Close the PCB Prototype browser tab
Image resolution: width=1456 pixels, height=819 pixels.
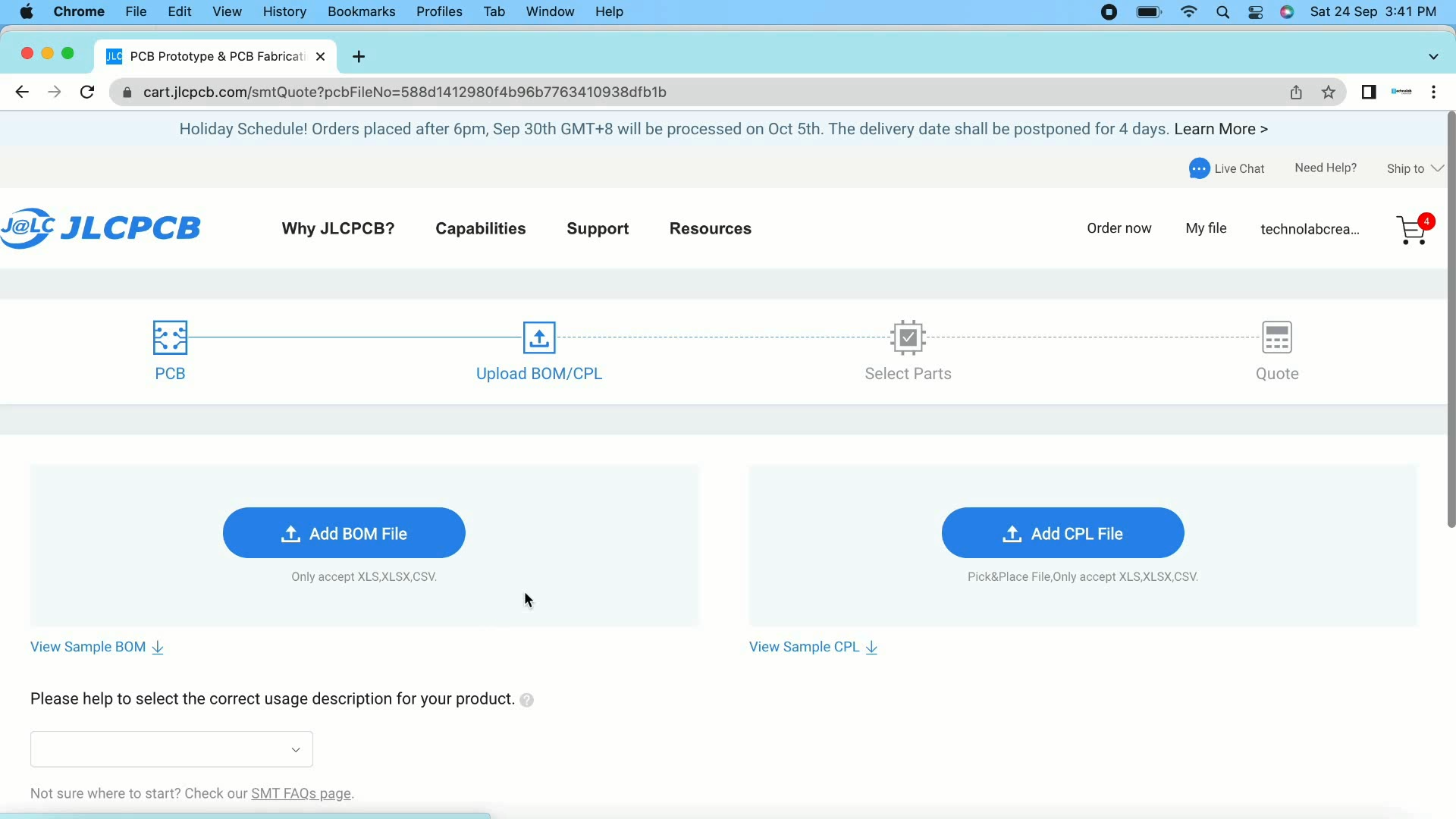320,56
